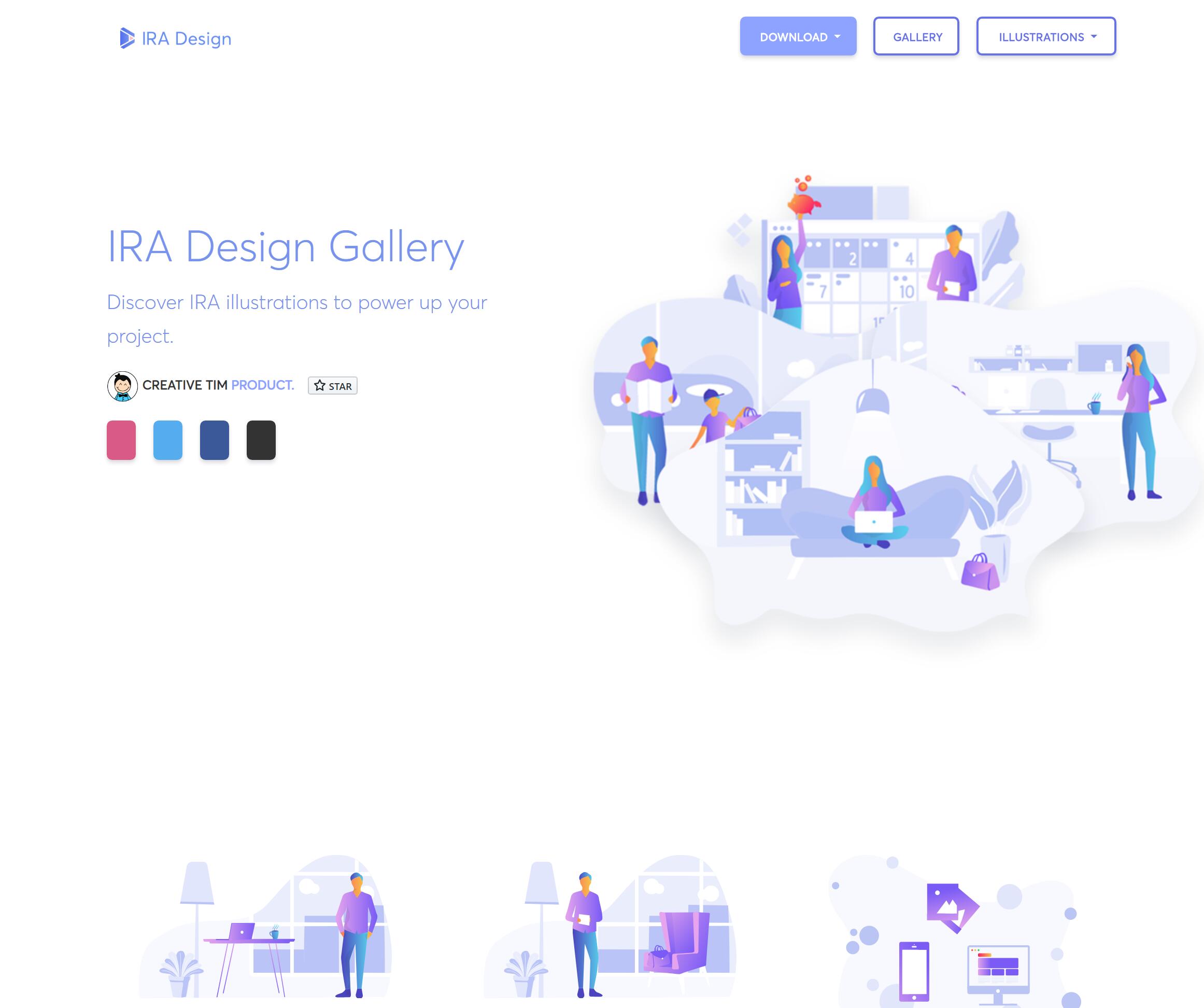Pick the black color swatch
The height and width of the screenshot is (1008, 1204).
point(261,440)
